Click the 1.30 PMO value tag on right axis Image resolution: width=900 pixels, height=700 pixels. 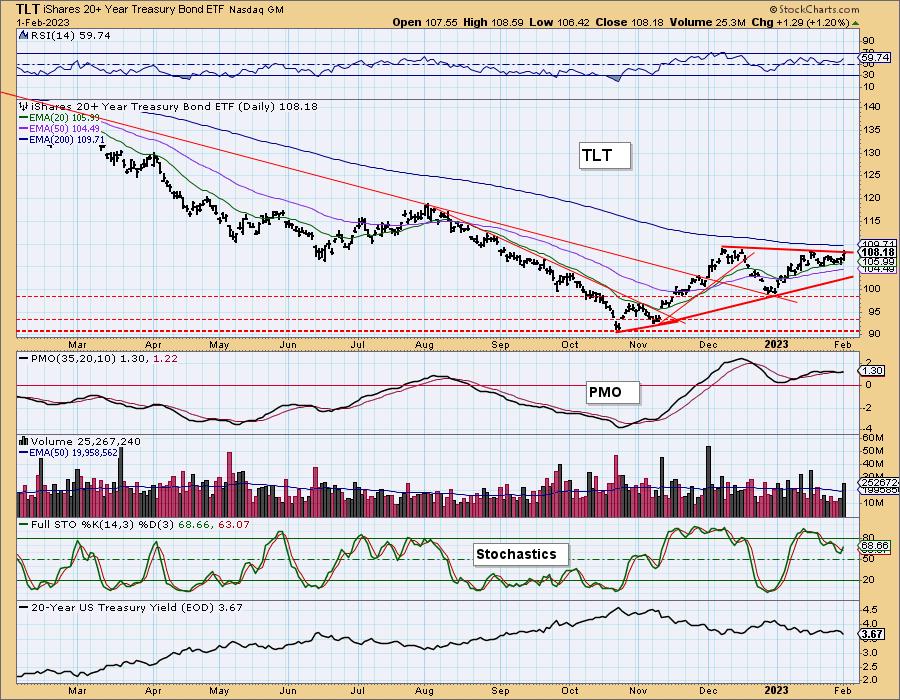(871, 371)
